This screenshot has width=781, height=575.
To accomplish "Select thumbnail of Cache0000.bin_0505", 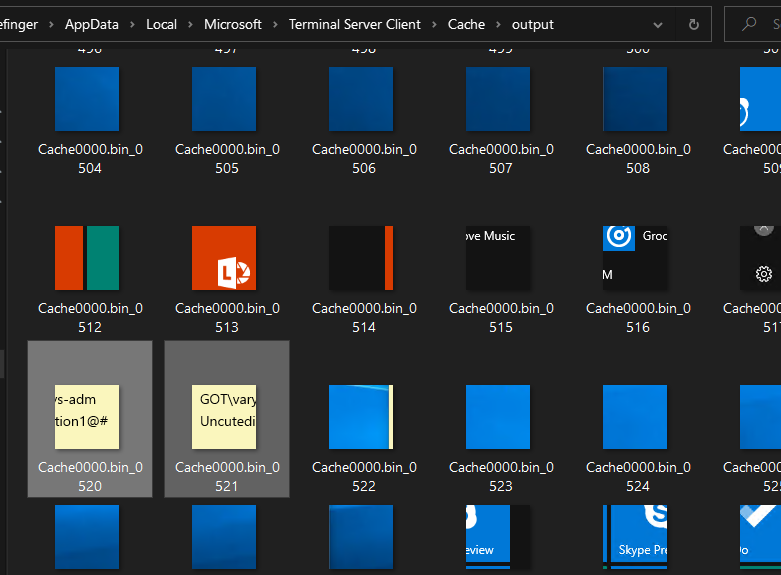I will pos(224,99).
